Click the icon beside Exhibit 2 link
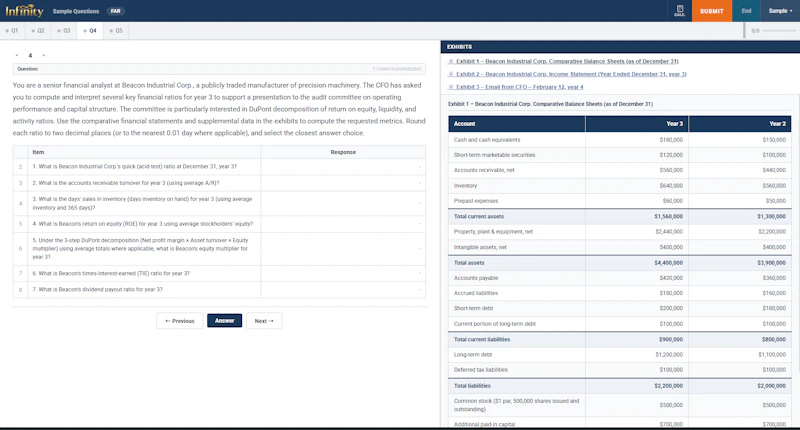Image resolution: width=800 pixels, height=430 pixels. click(451, 74)
